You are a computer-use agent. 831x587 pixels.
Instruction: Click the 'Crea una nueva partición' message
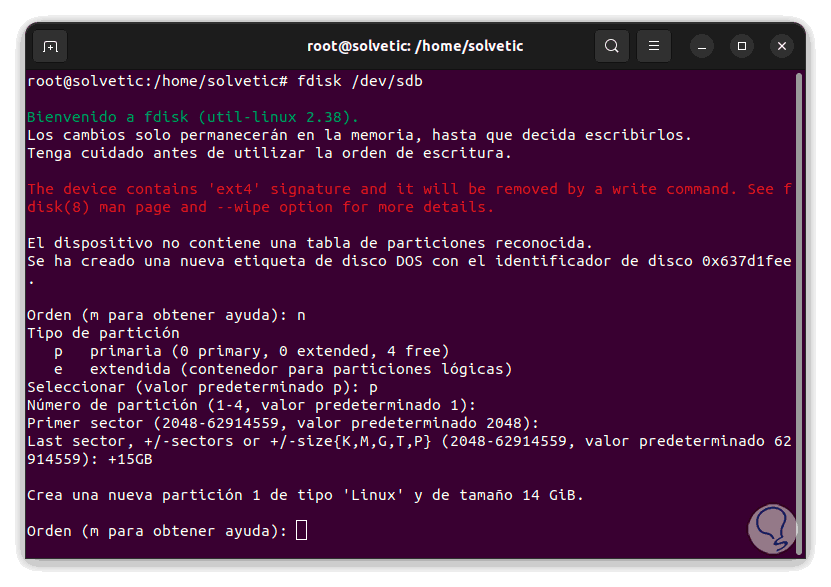click(x=304, y=494)
